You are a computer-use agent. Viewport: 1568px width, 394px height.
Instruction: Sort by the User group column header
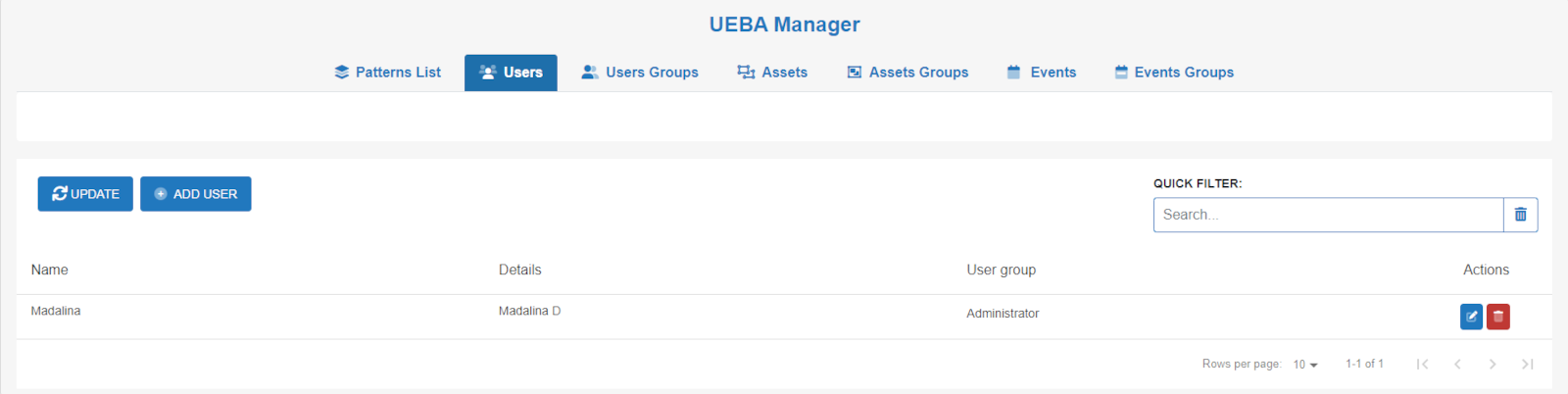pyautogui.click(x=1001, y=270)
